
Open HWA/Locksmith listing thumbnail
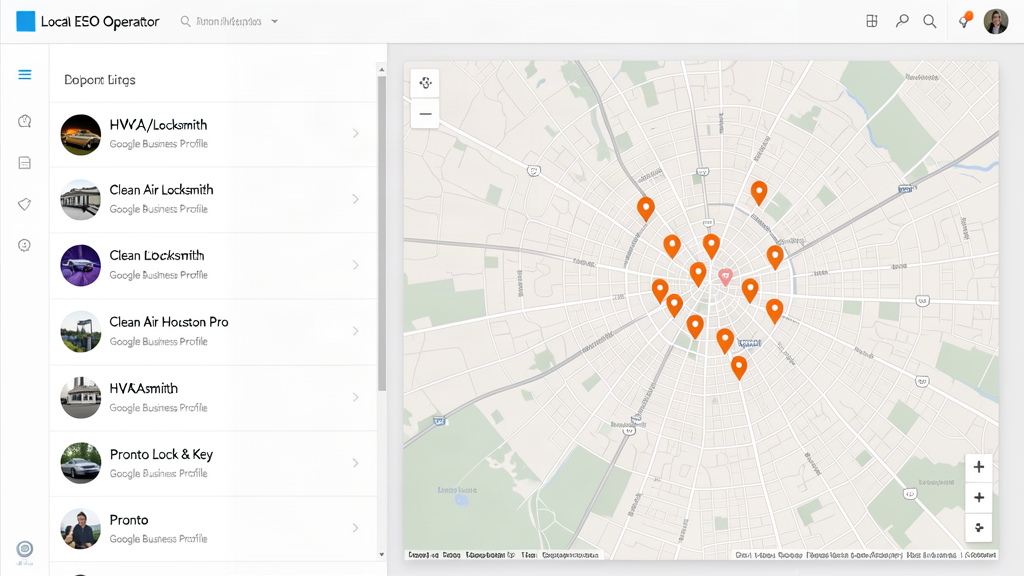tap(81, 135)
